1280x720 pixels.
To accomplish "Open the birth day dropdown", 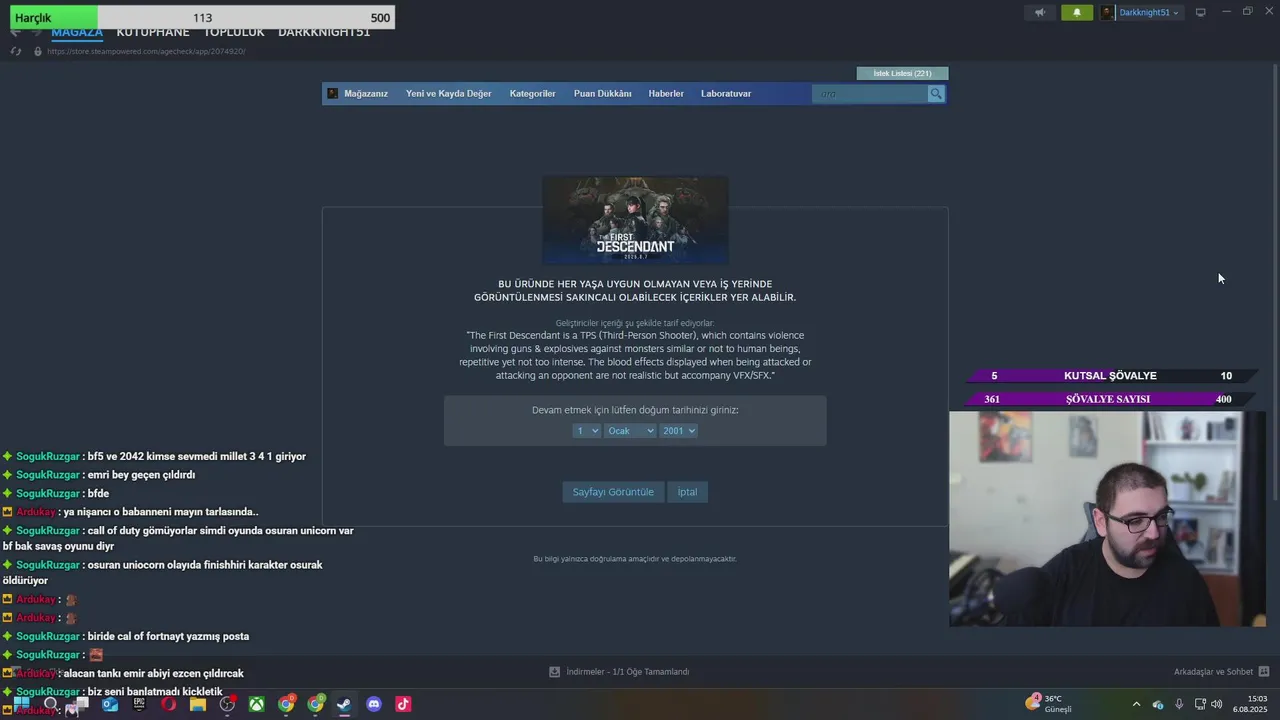I will [x=587, y=431].
